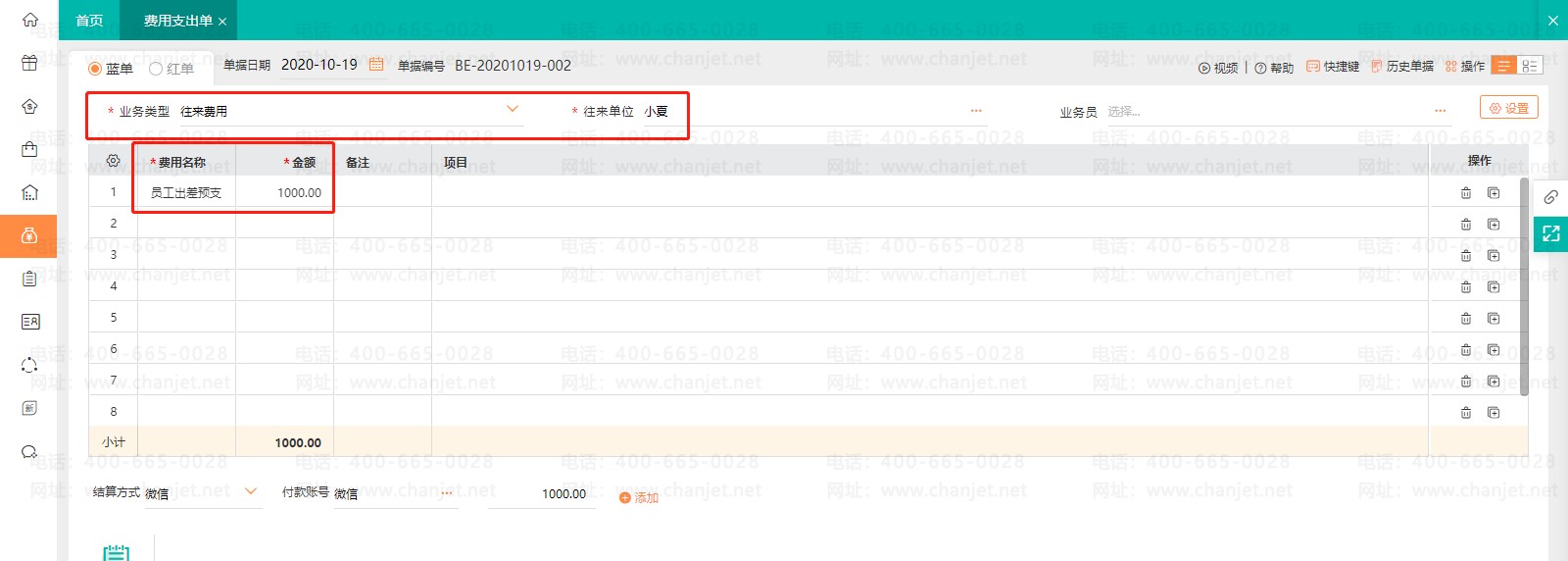Screen dimensions: 1568x561
Task: Open the home icon in left sidebar
Action: pyautogui.click(x=29, y=20)
